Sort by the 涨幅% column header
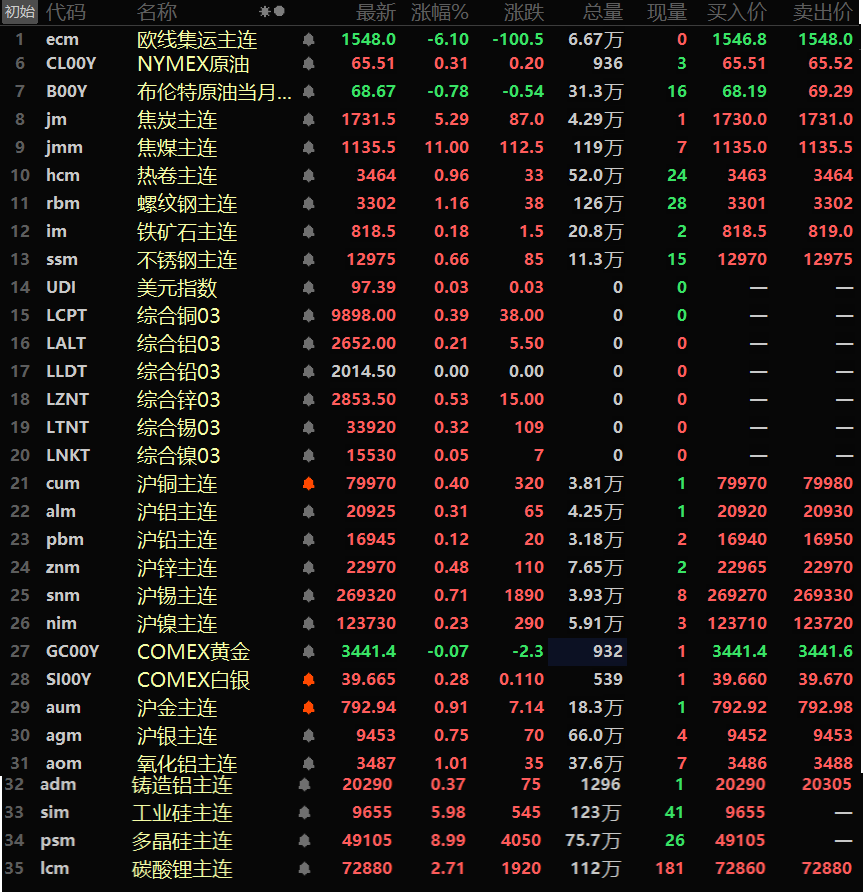The width and height of the screenshot is (863, 892). pos(440,12)
